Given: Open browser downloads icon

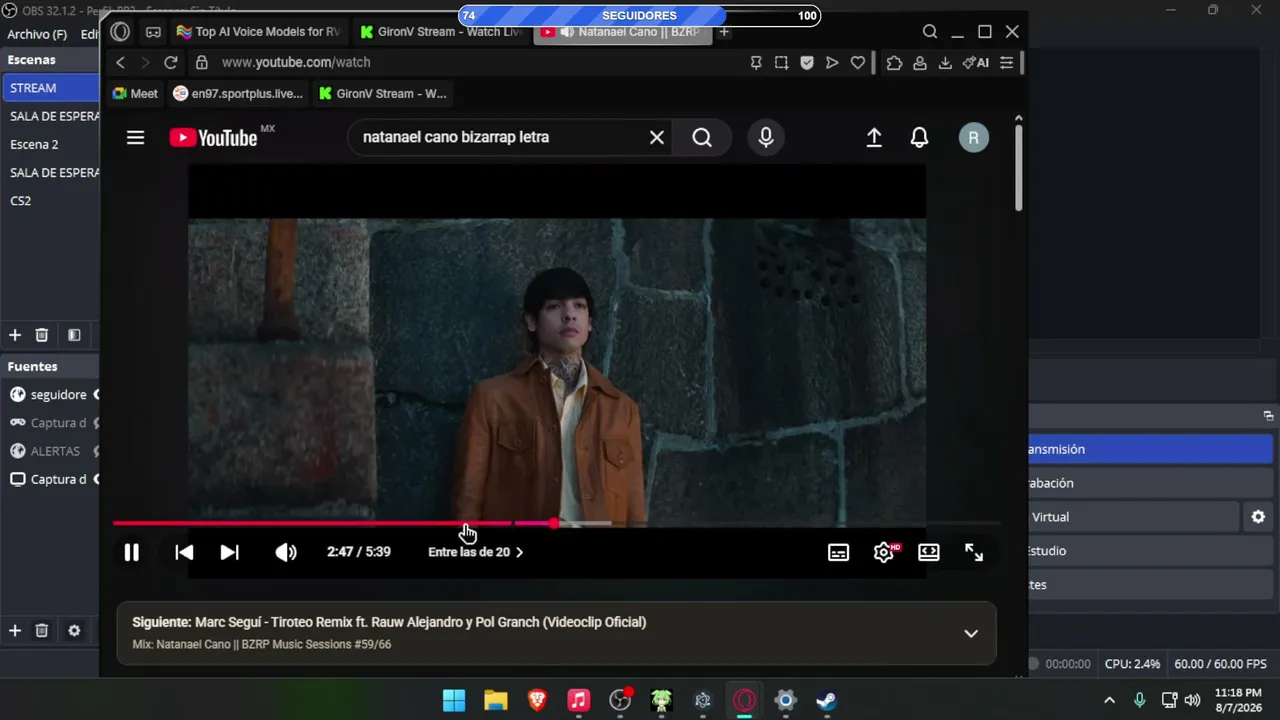Looking at the screenshot, I should [945, 62].
